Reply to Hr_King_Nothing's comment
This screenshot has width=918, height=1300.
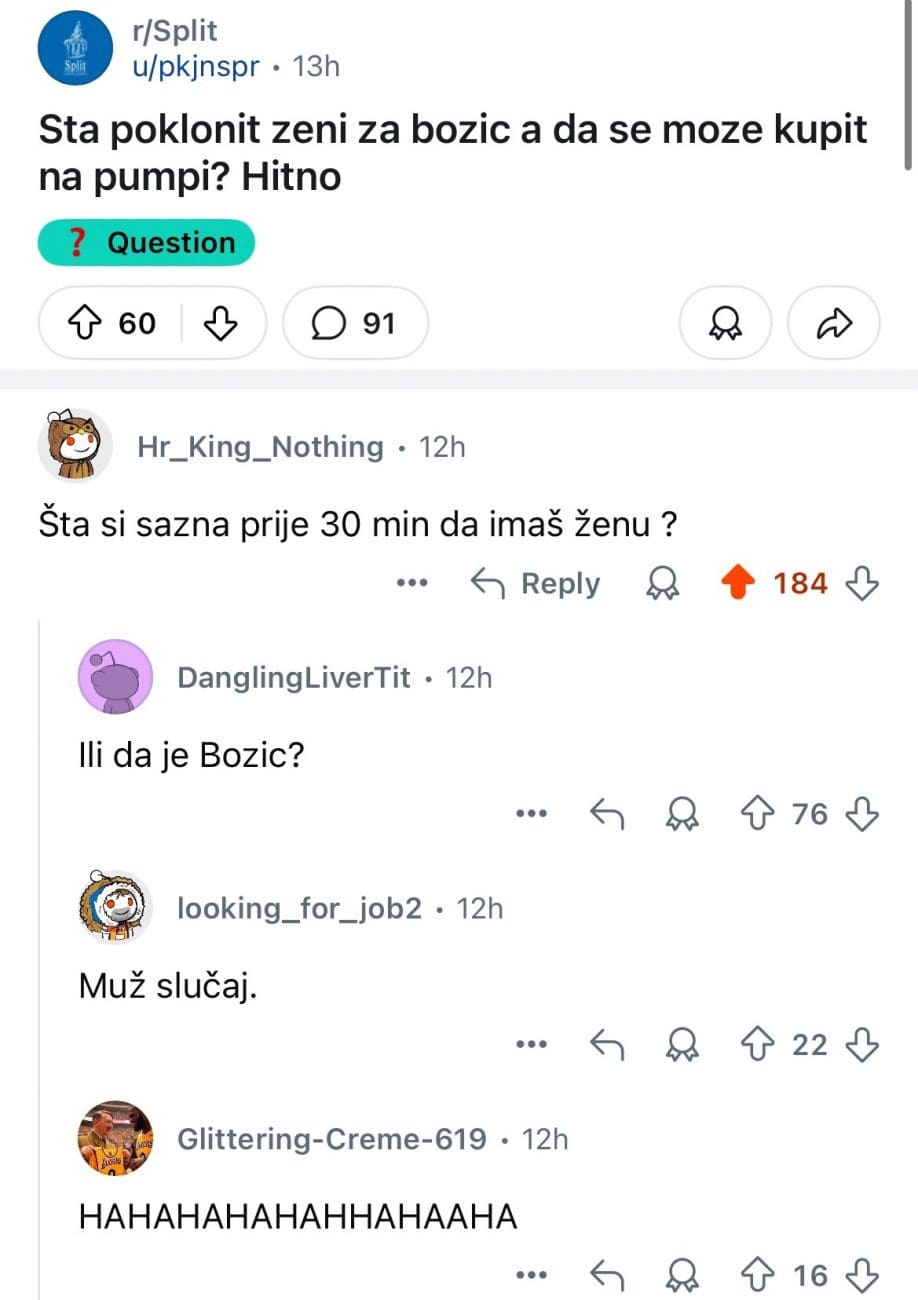tap(536, 583)
